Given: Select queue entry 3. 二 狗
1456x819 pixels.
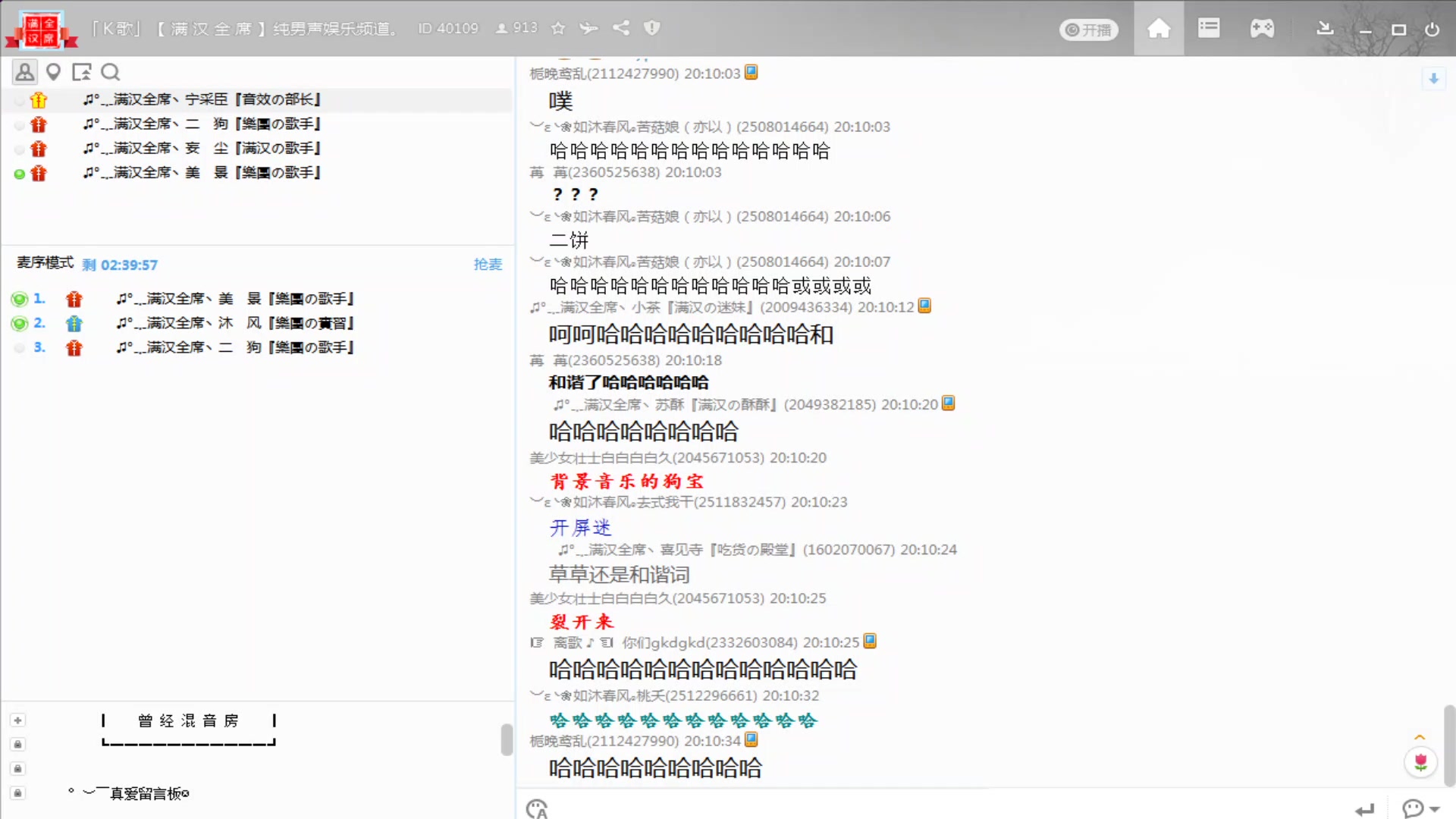Looking at the screenshot, I should tap(258, 347).
